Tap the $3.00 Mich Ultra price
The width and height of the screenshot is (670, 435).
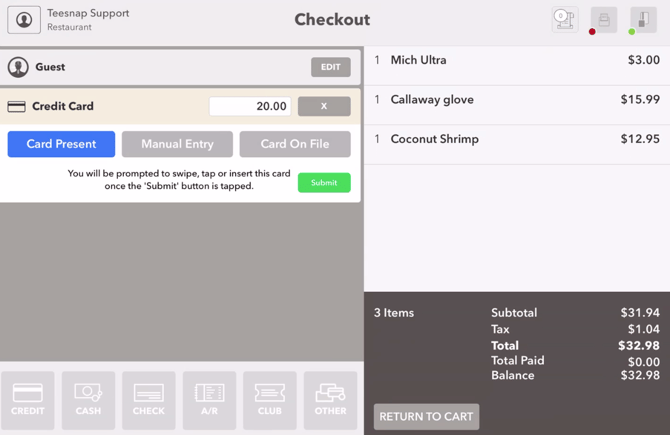pyautogui.click(x=644, y=60)
